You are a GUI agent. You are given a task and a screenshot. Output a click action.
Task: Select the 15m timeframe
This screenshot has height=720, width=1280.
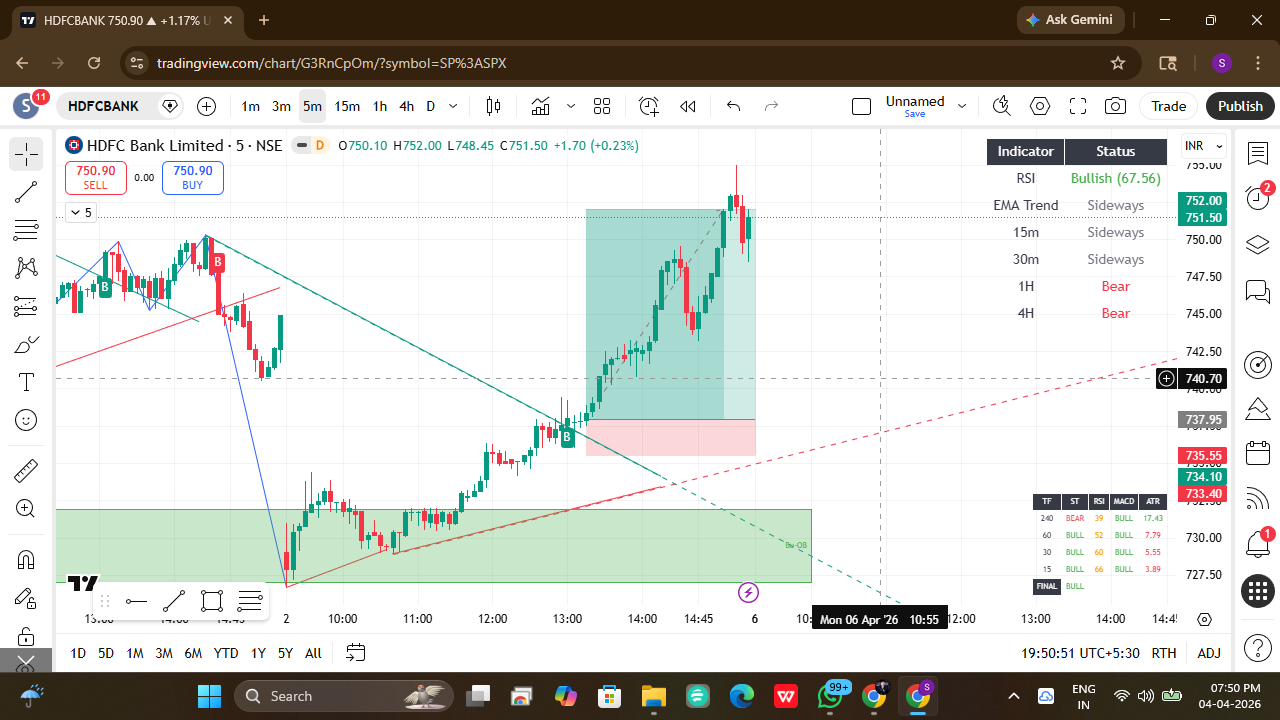click(347, 106)
